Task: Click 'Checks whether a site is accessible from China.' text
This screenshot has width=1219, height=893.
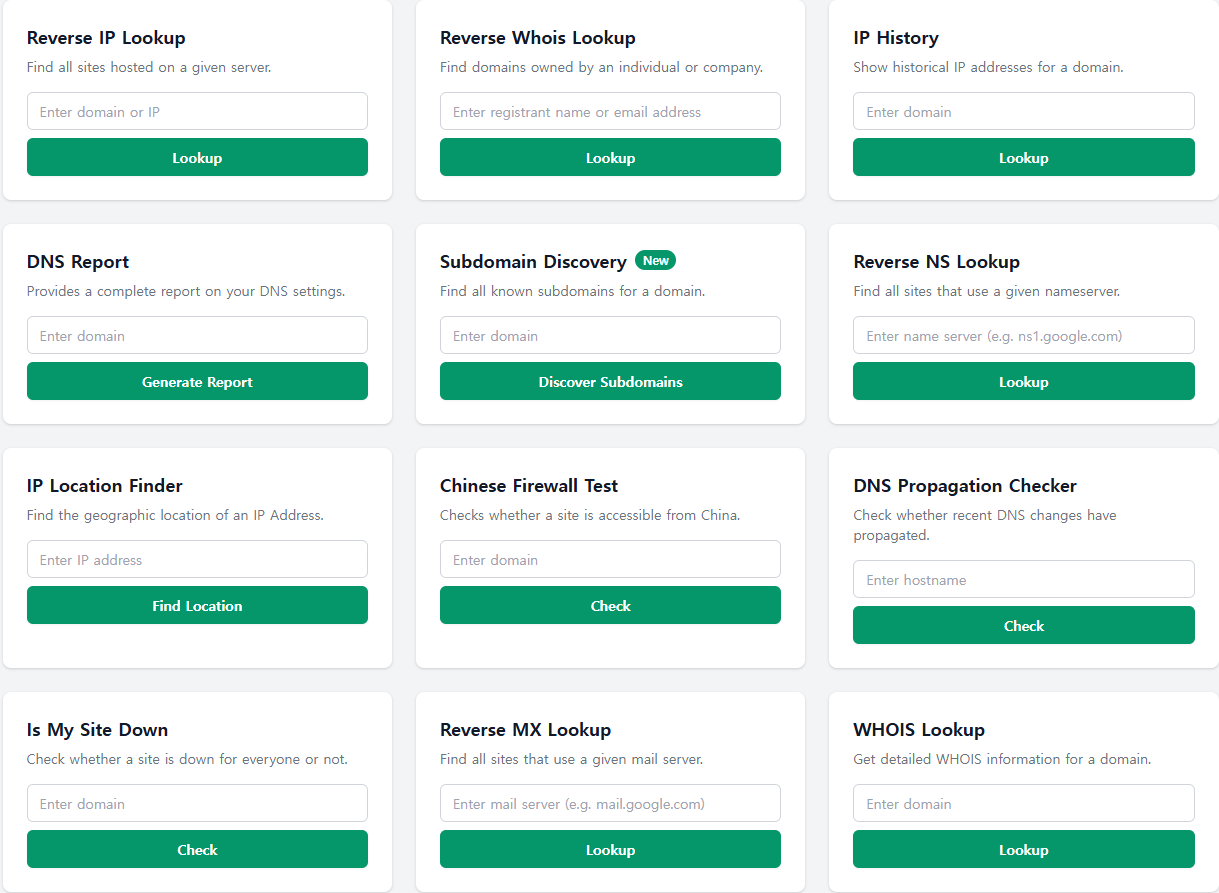Action: [590, 516]
